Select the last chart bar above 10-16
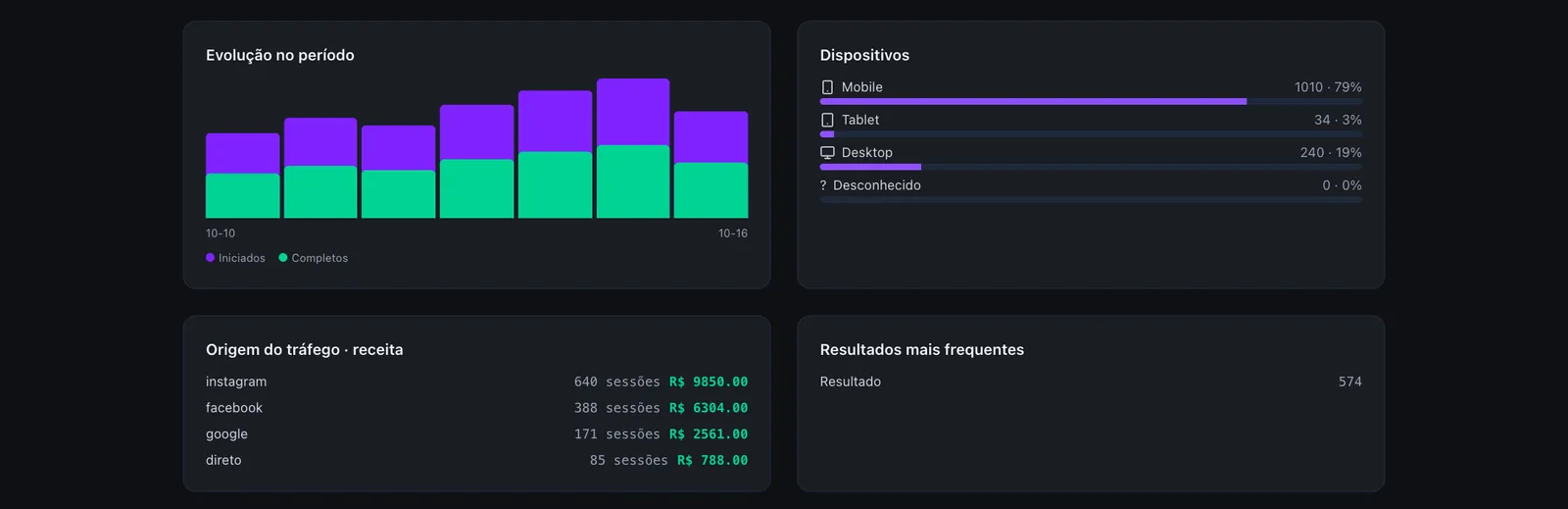Image resolution: width=1568 pixels, height=509 pixels. pos(710,165)
